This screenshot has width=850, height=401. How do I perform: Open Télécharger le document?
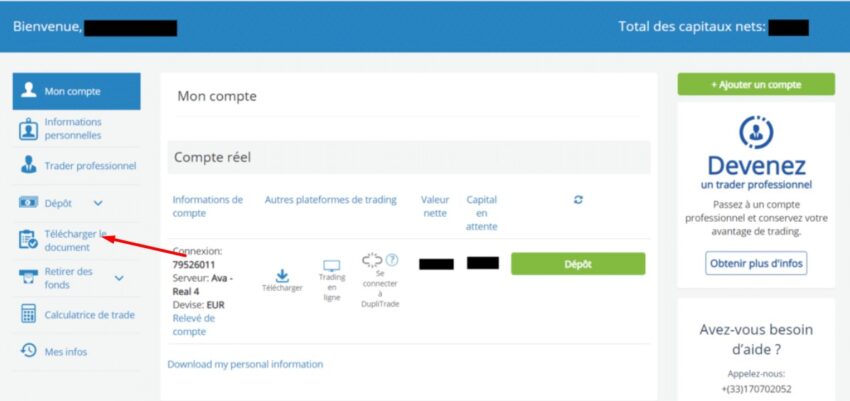(75, 241)
